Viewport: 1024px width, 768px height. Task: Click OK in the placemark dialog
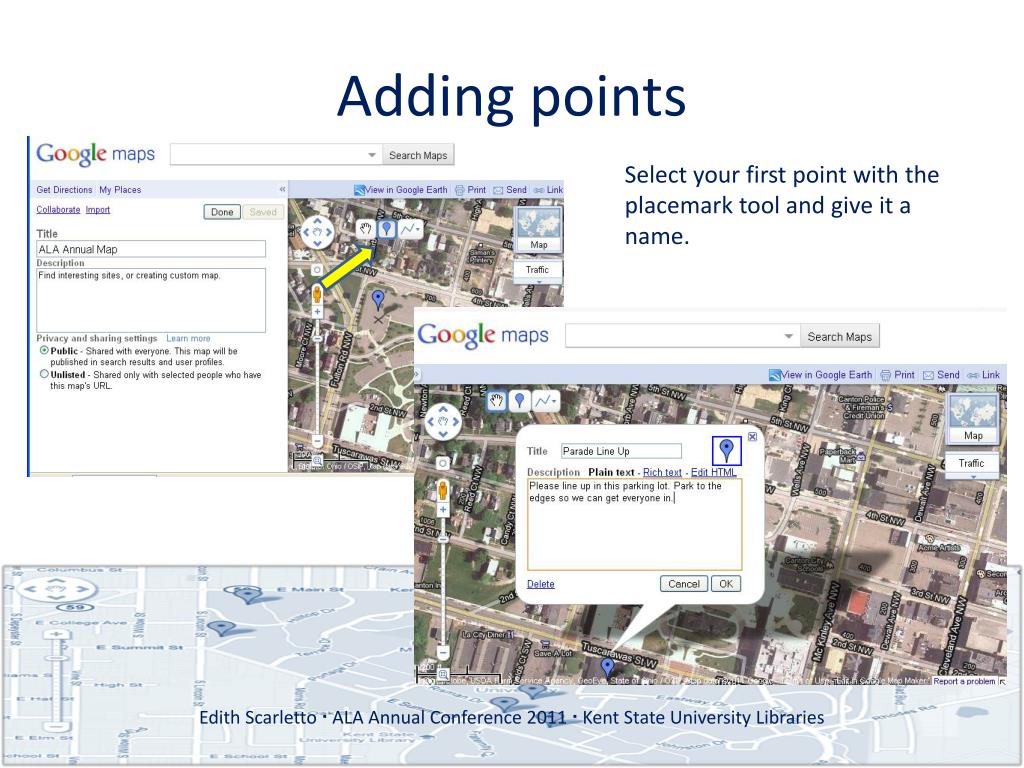click(x=726, y=584)
